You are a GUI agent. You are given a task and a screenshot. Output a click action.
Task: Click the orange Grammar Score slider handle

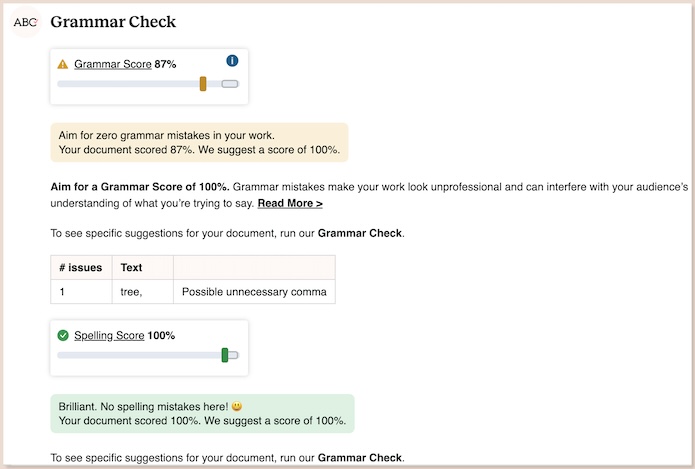point(203,84)
